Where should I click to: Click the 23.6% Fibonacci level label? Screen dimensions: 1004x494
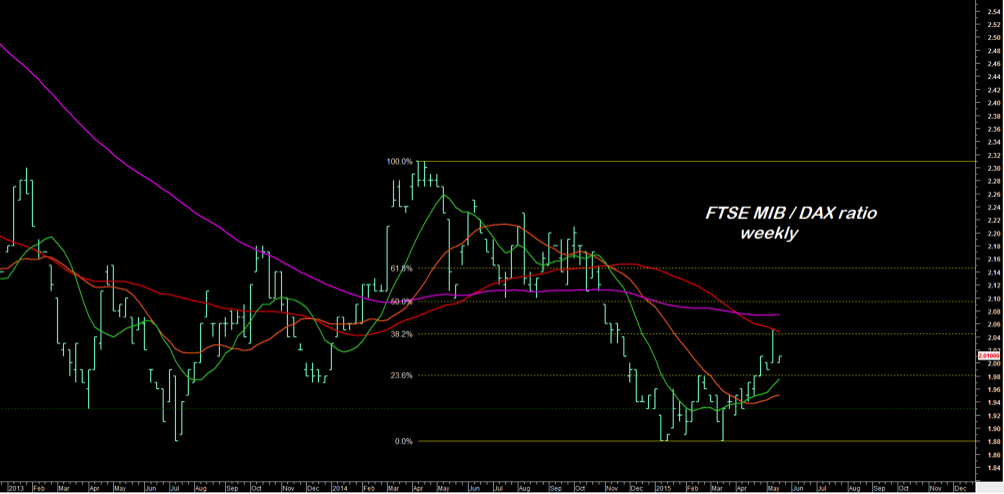[x=402, y=376]
